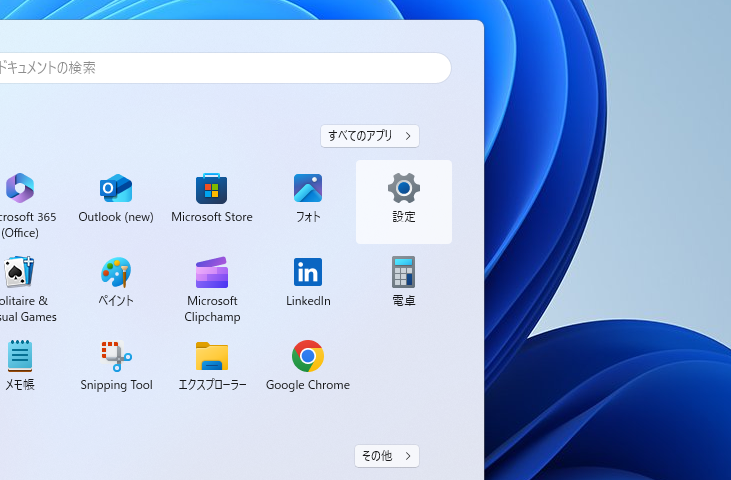The width and height of the screenshot is (731, 480).
Task: Launch メモ帳 (Notepad)
Action: (20, 357)
